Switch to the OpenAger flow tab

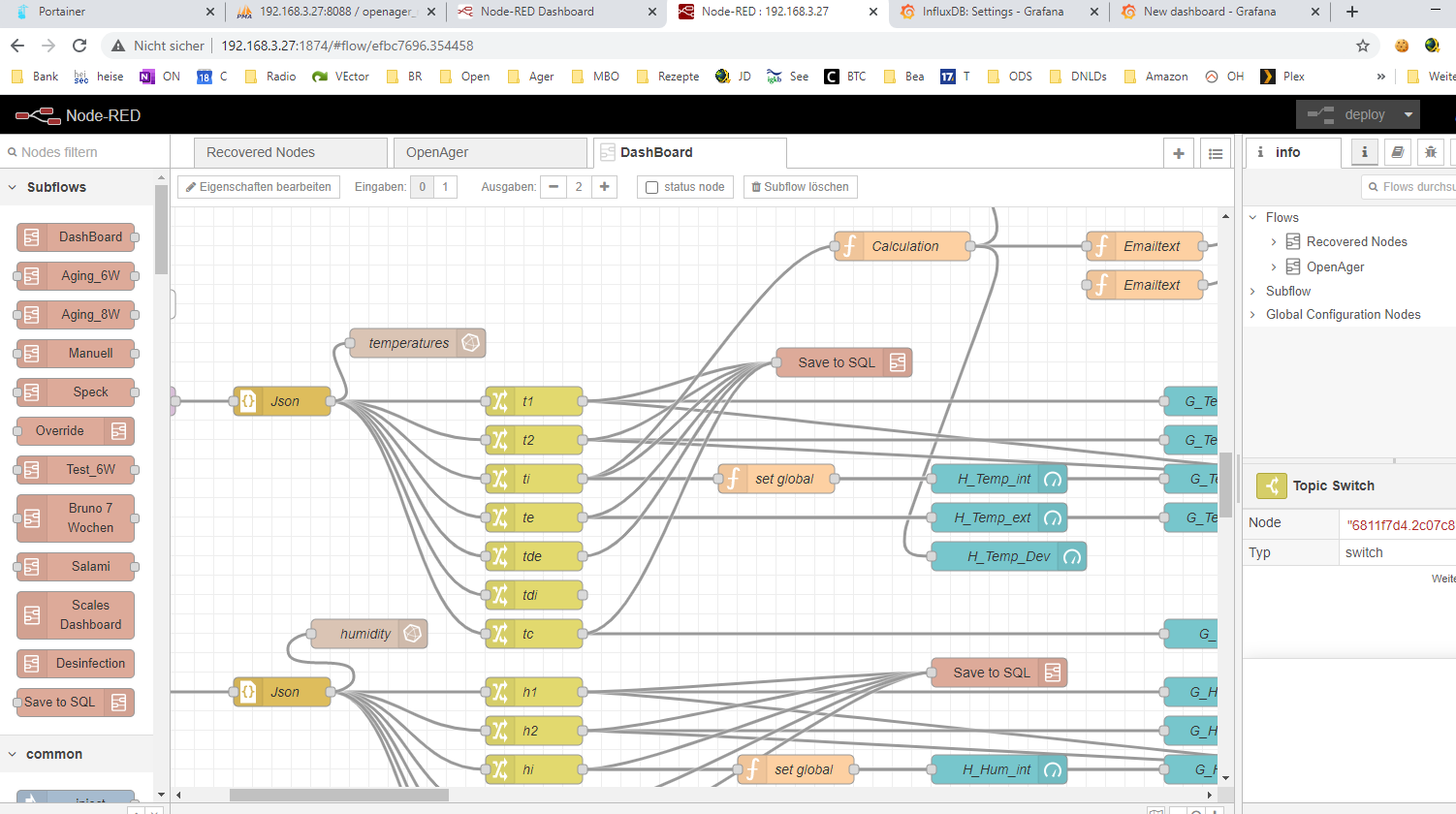[x=437, y=152]
